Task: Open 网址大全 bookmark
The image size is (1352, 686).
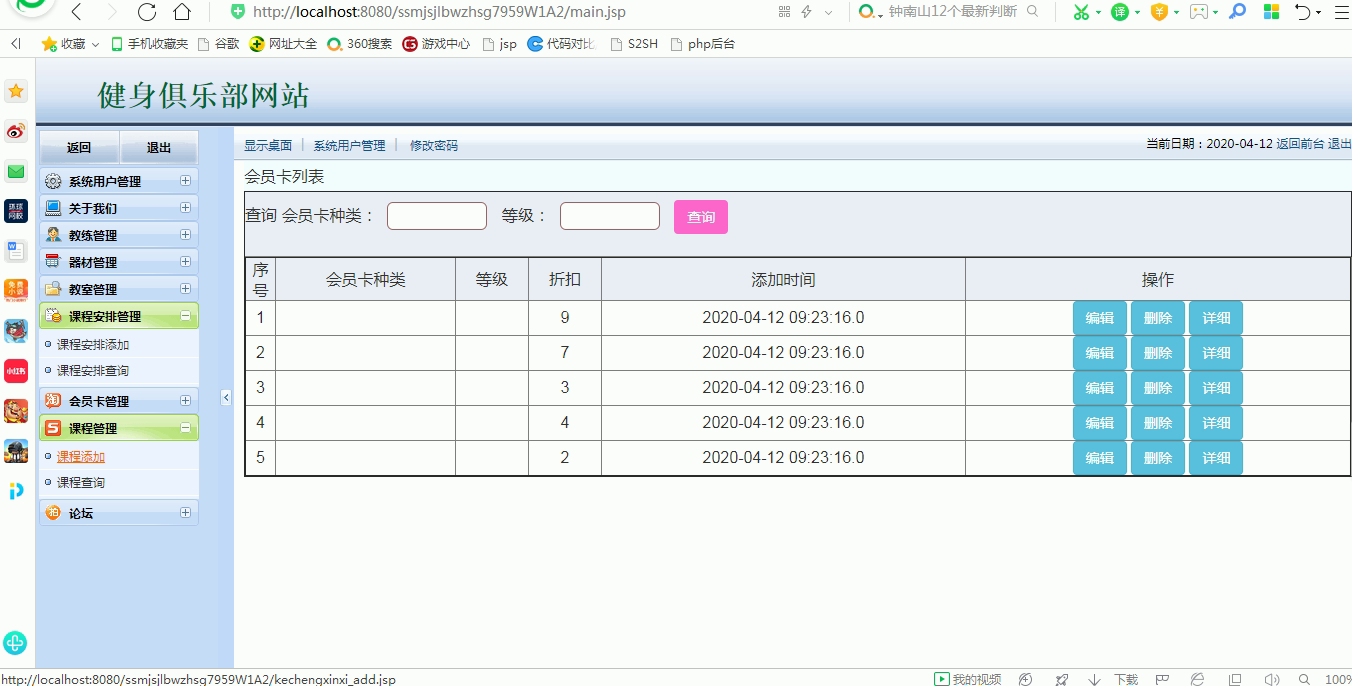Action: tap(284, 44)
